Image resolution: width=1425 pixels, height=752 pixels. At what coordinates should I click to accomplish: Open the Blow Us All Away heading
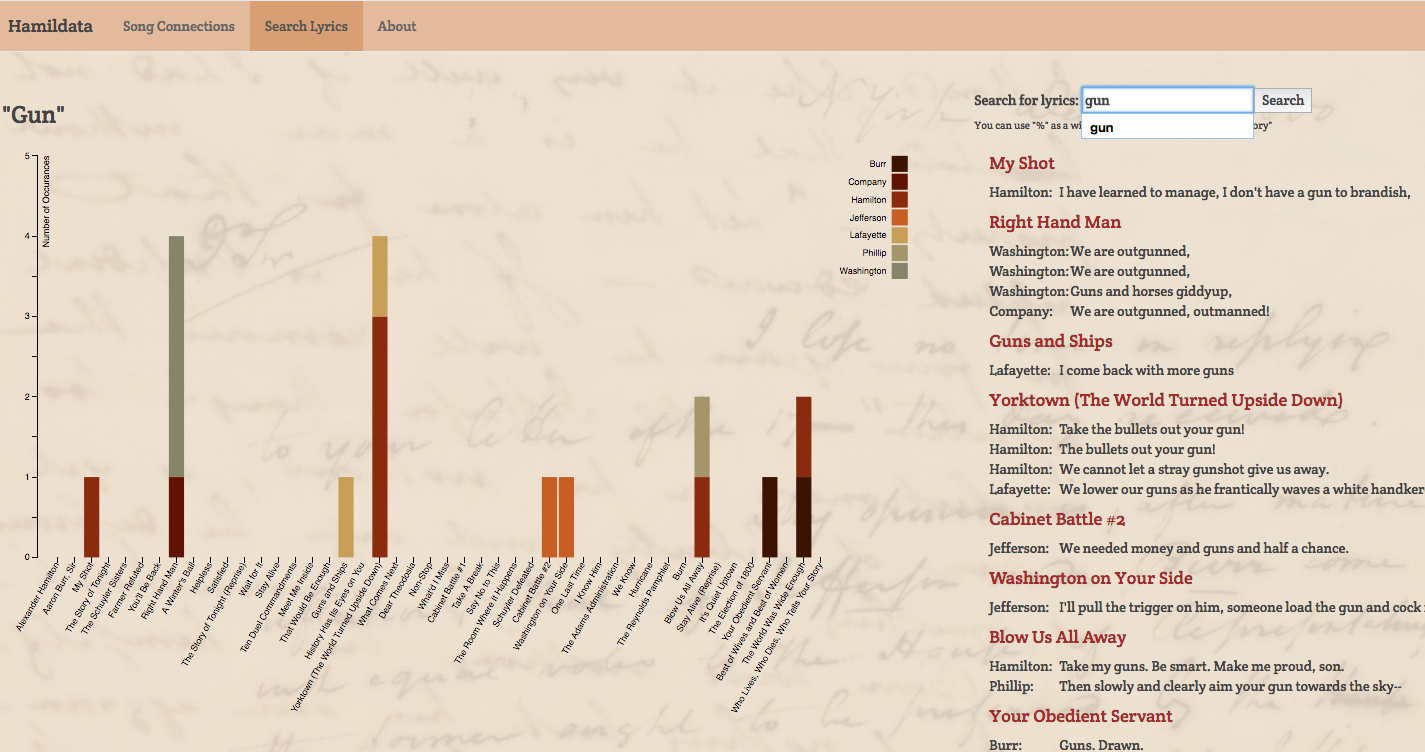tap(1058, 637)
